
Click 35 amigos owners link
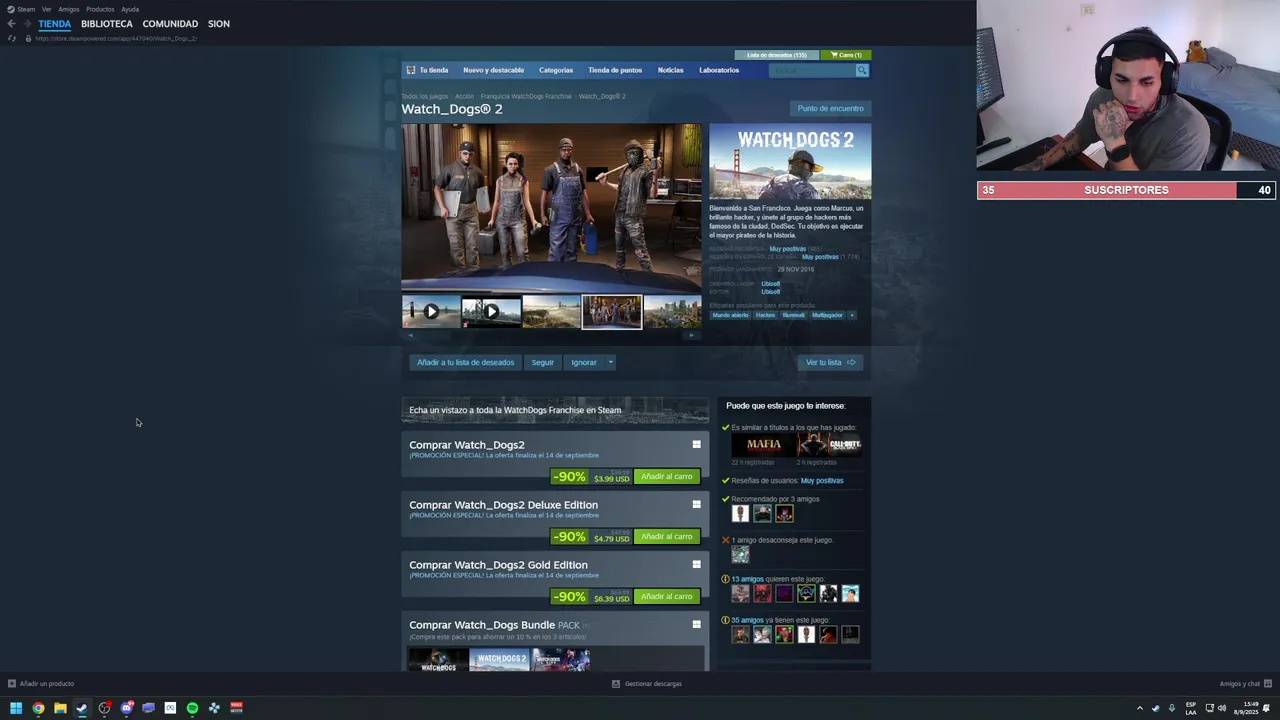[x=747, y=620]
